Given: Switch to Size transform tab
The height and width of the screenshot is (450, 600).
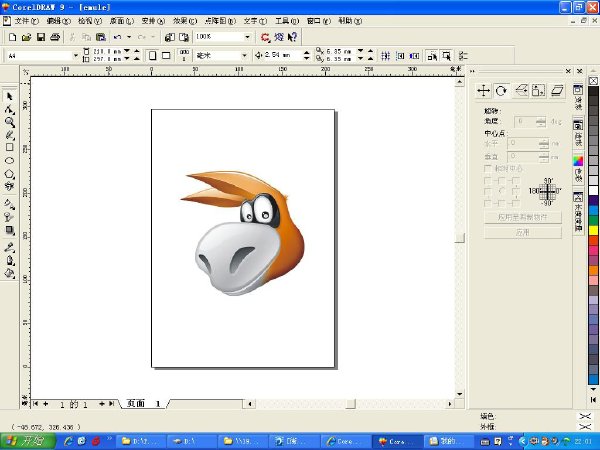Looking at the screenshot, I should coord(538,91).
